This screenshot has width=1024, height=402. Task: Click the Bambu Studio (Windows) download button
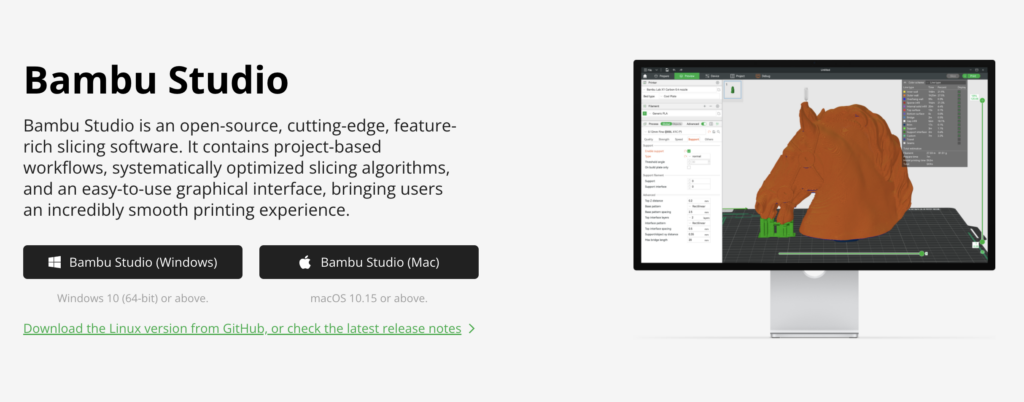click(x=133, y=262)
